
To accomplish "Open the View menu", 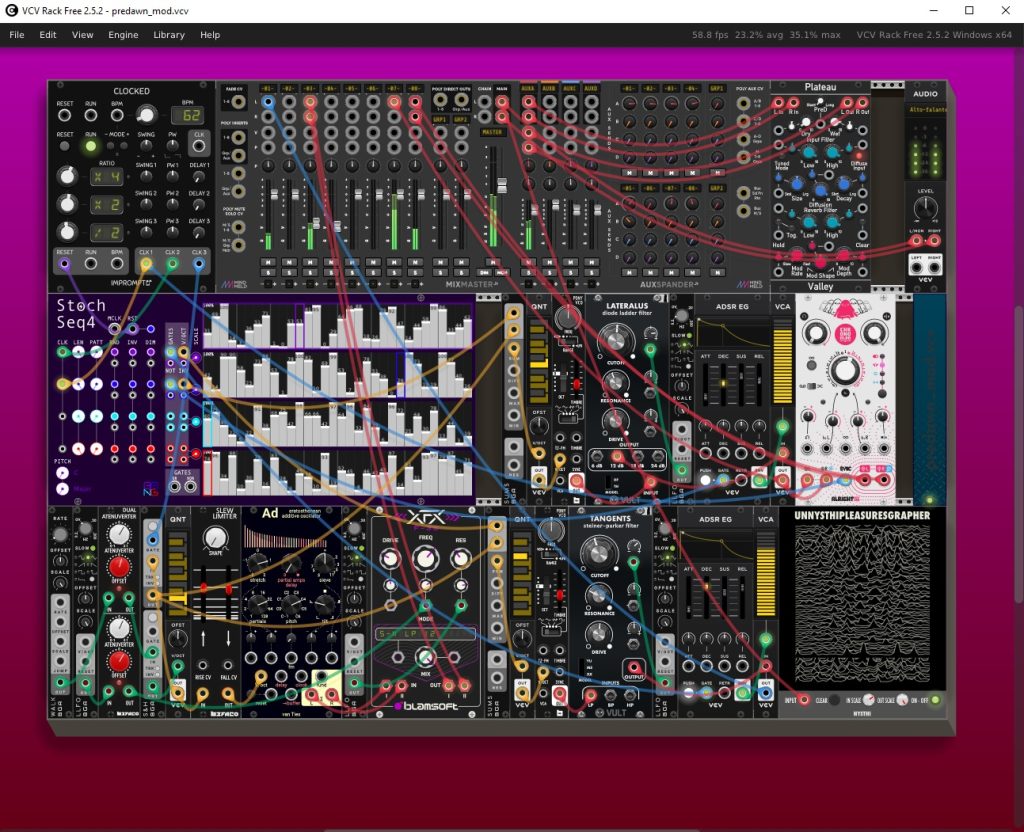I will [x=82, y=35].
